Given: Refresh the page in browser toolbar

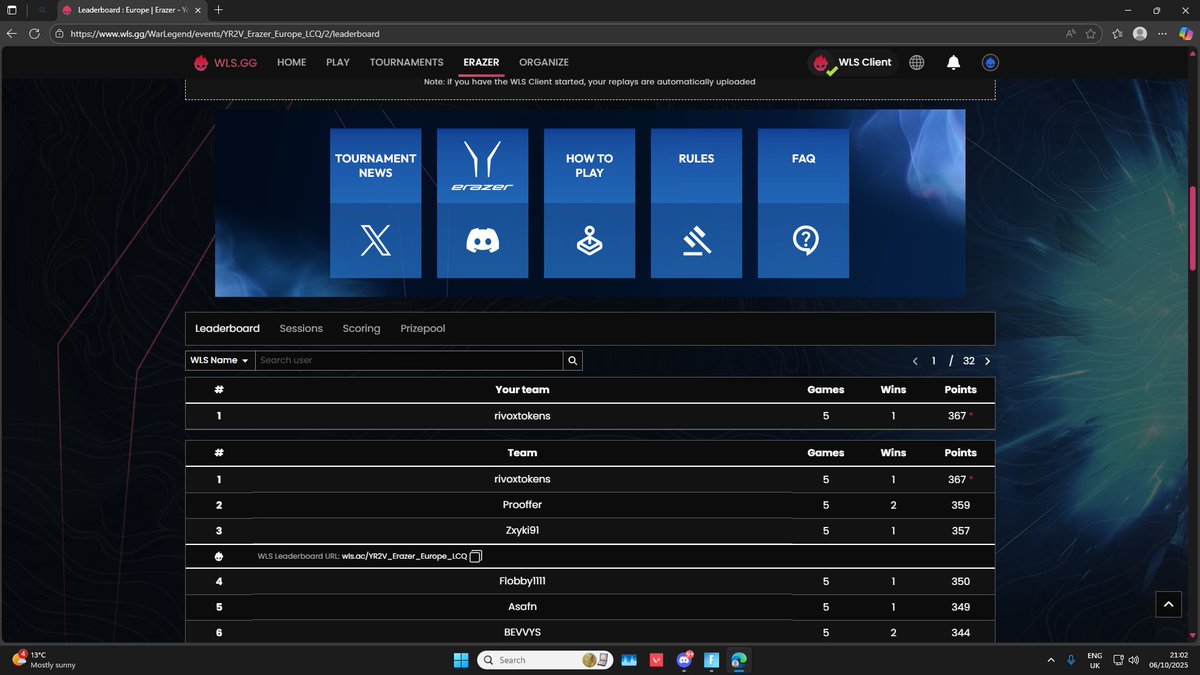Looking at the screenshot, I should pyautogui.click(x=34, y=33).
